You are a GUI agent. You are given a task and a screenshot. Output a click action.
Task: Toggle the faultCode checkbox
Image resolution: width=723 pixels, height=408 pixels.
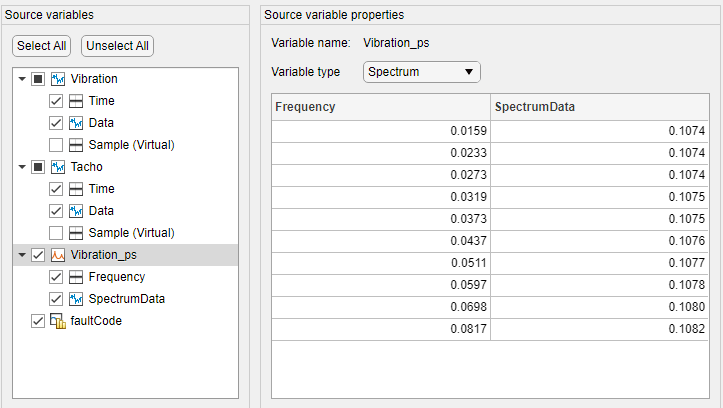[38, 321]
